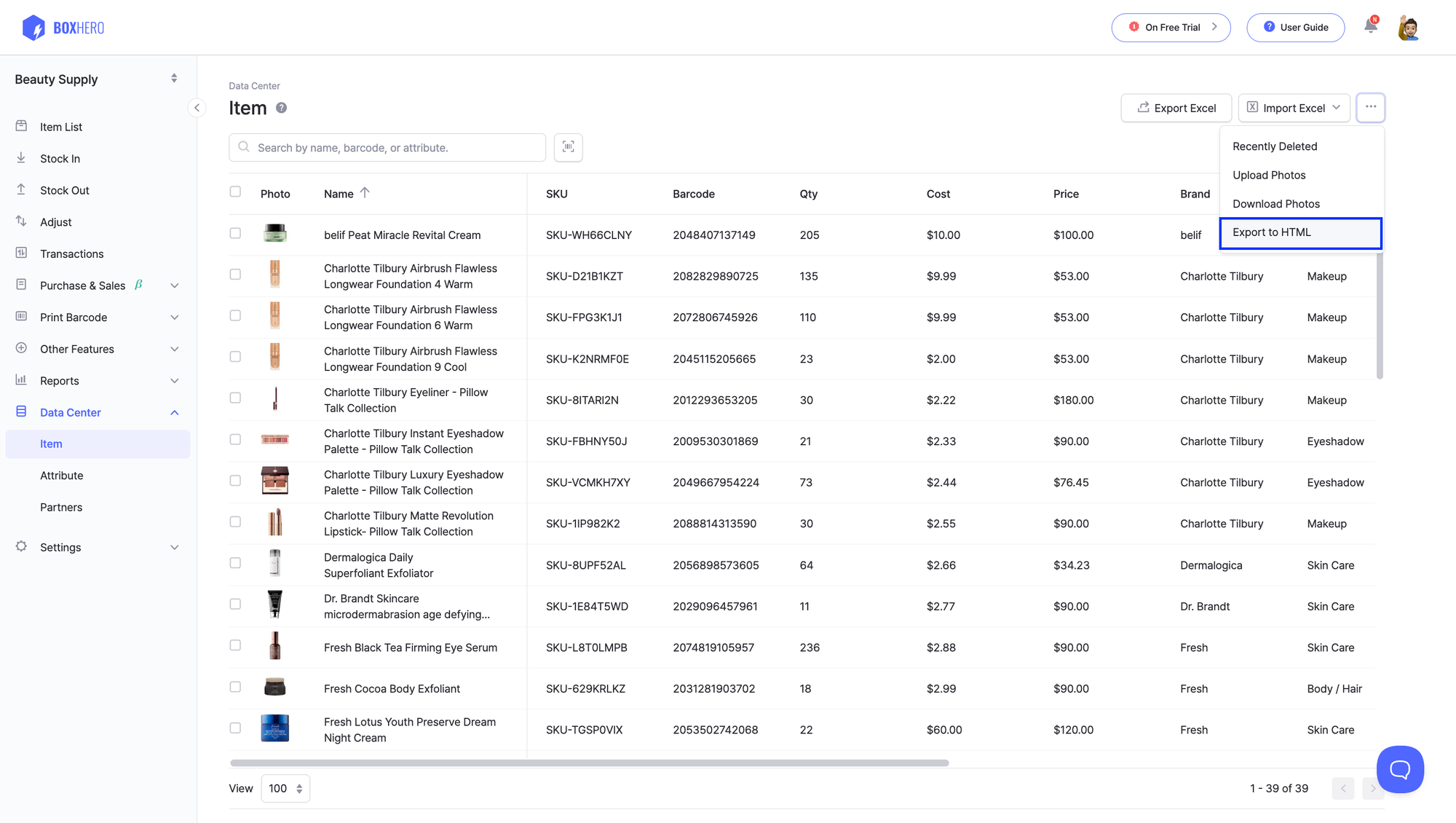Check the Instant Eyeshadow Palette row
Viewport: 1456px width, 823px height.
click(x=235, y=439)
